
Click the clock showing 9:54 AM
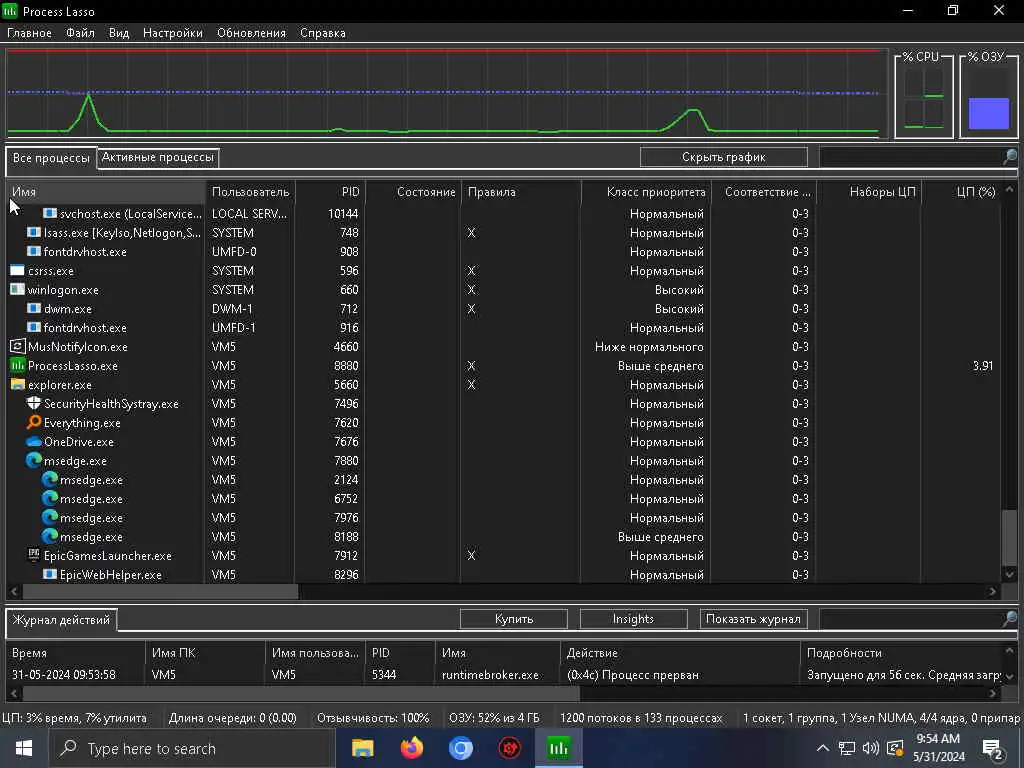coord(938,739)
